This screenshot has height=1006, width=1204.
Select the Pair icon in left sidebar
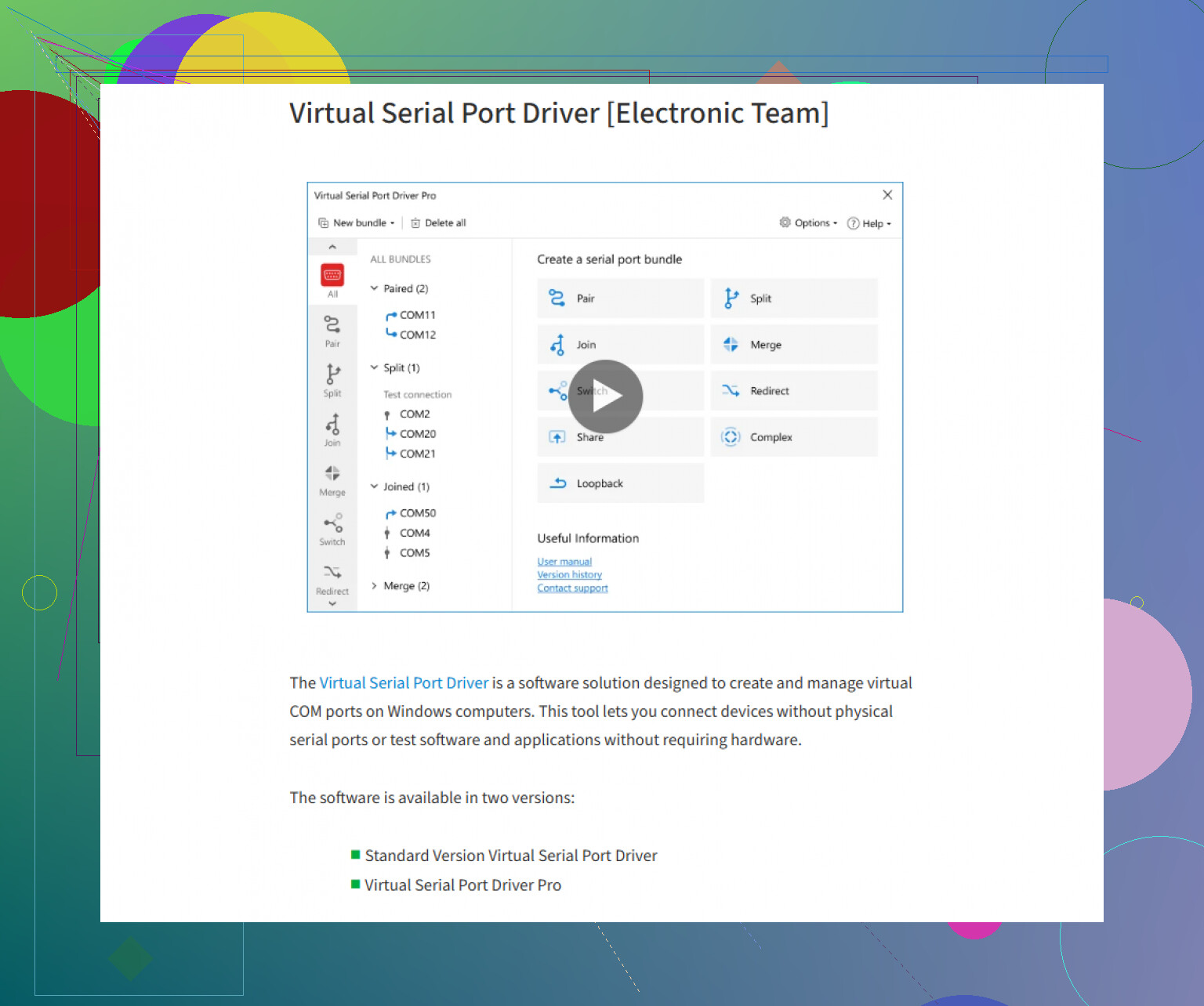(x=332, y=324)
